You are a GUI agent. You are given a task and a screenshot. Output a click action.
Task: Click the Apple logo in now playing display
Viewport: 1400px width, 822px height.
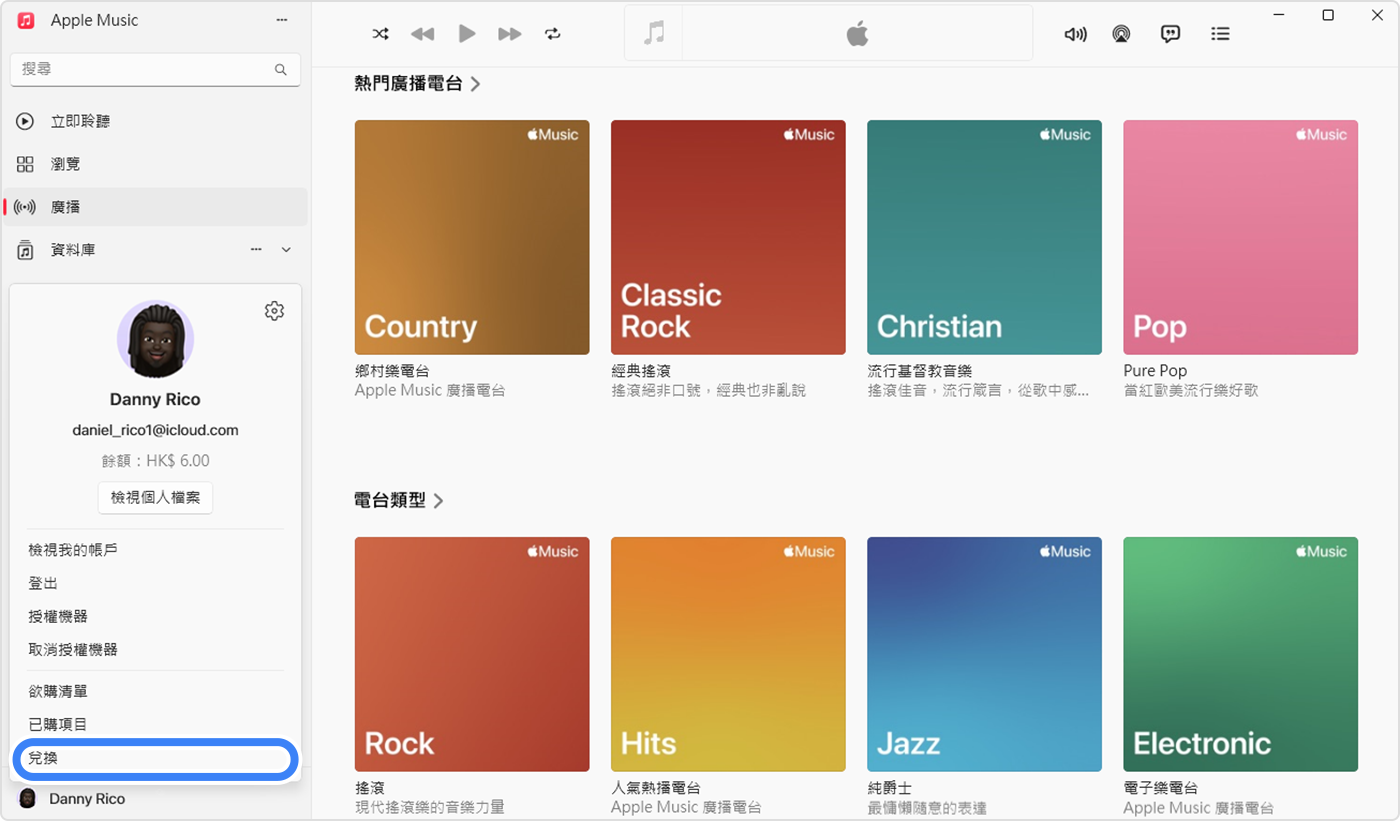tap(857, 34)
